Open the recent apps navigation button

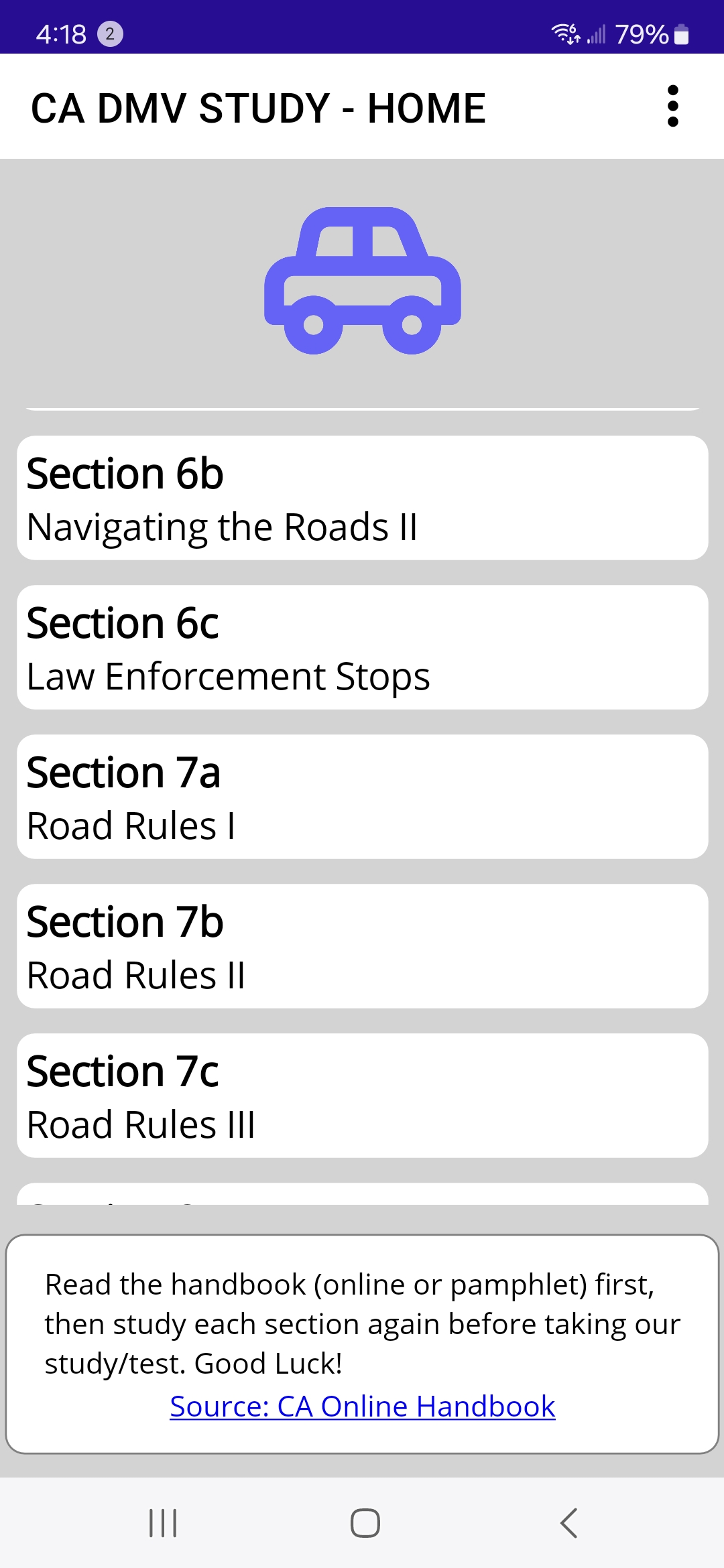pyautogui.click(x=163, y=1522)
